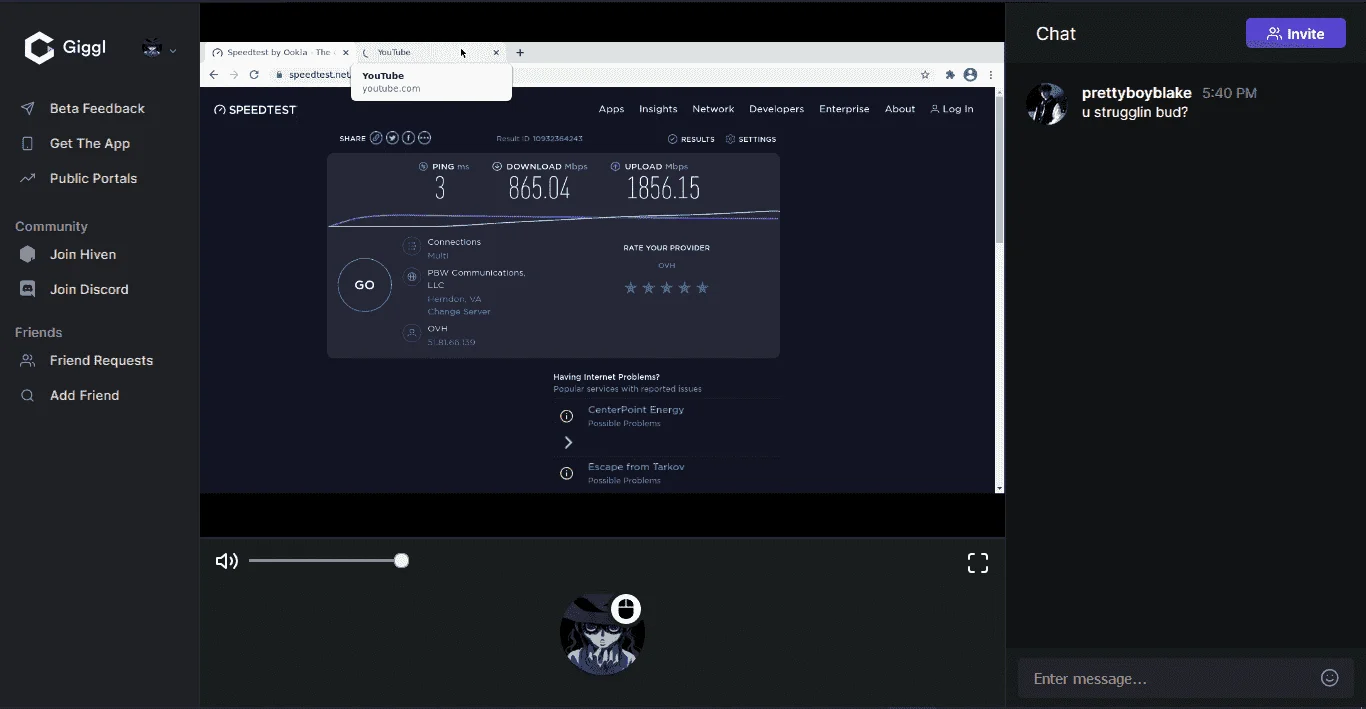The height and width of the screenshot is (709, 1366).
Task: Click the Result ID 10932364243 text
Action: [x=540, y=139]
